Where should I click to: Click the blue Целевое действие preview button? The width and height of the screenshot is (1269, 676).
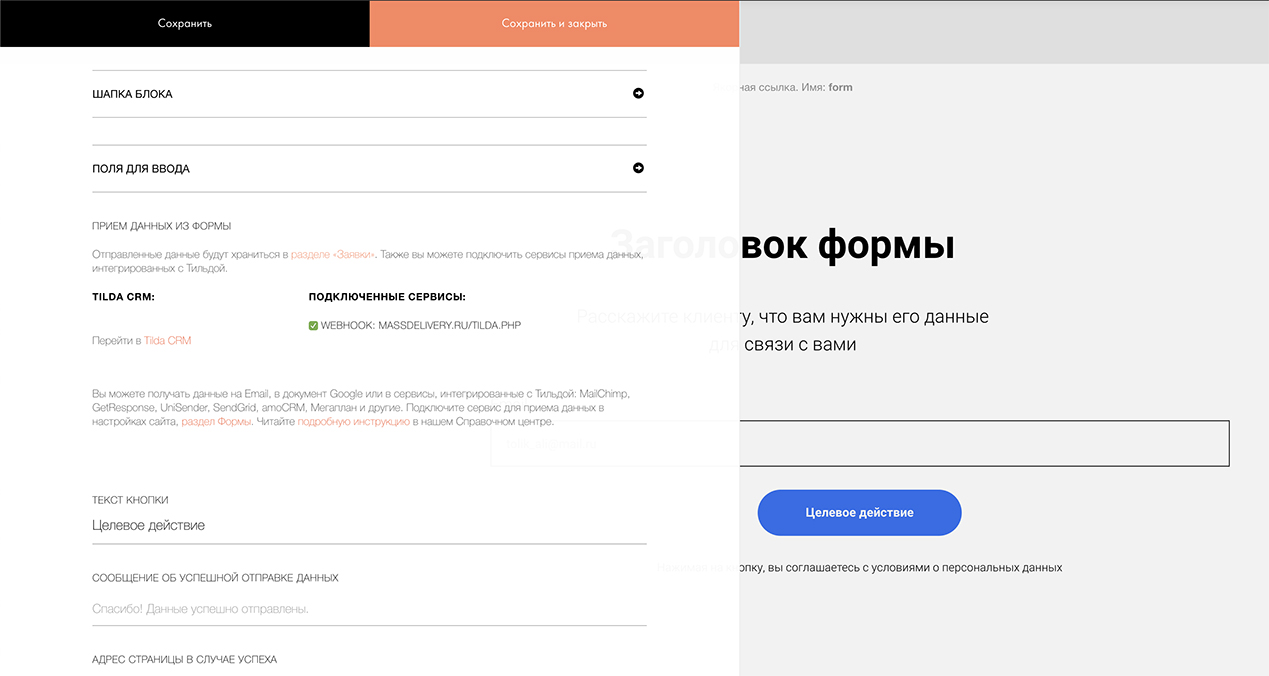[859, 513]
